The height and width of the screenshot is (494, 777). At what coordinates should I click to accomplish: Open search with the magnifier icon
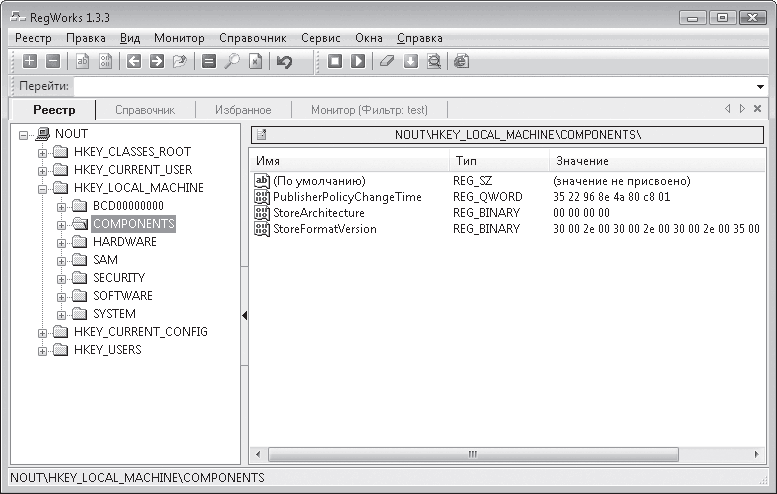point(231,61)
